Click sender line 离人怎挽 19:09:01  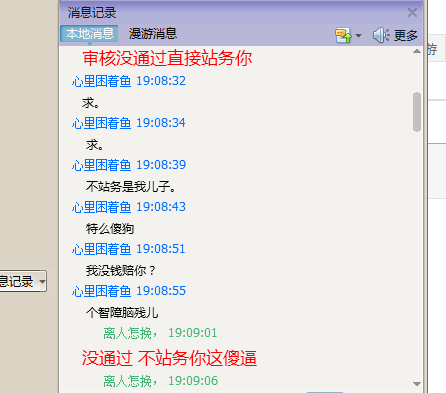click(160, 333)
